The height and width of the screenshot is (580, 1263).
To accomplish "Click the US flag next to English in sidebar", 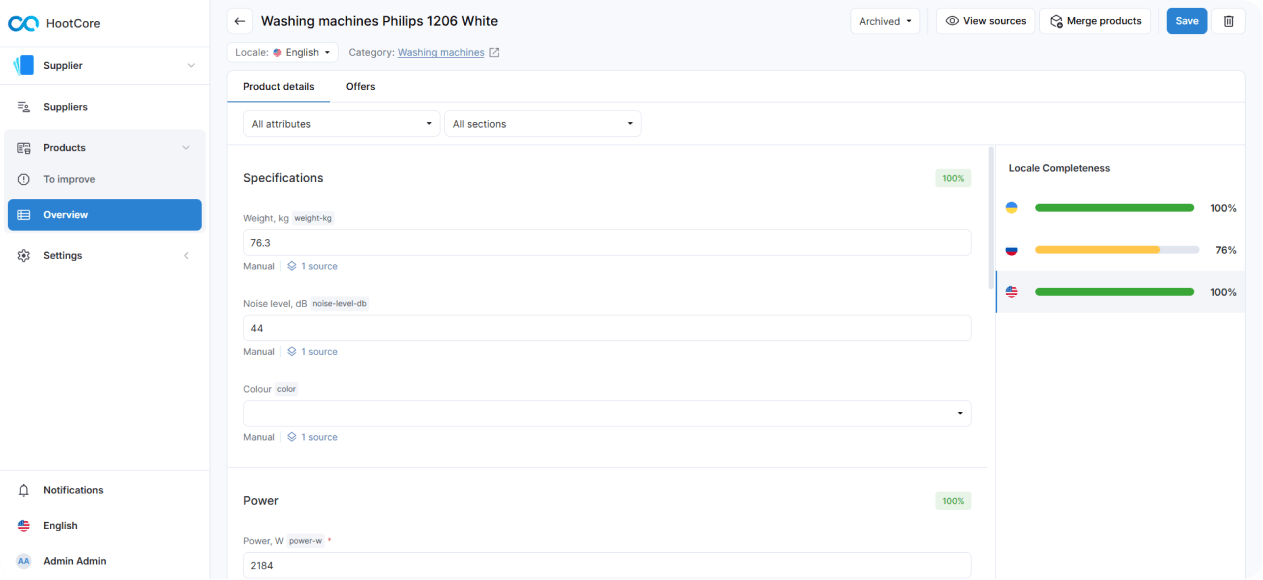I will tap(24, 526).
